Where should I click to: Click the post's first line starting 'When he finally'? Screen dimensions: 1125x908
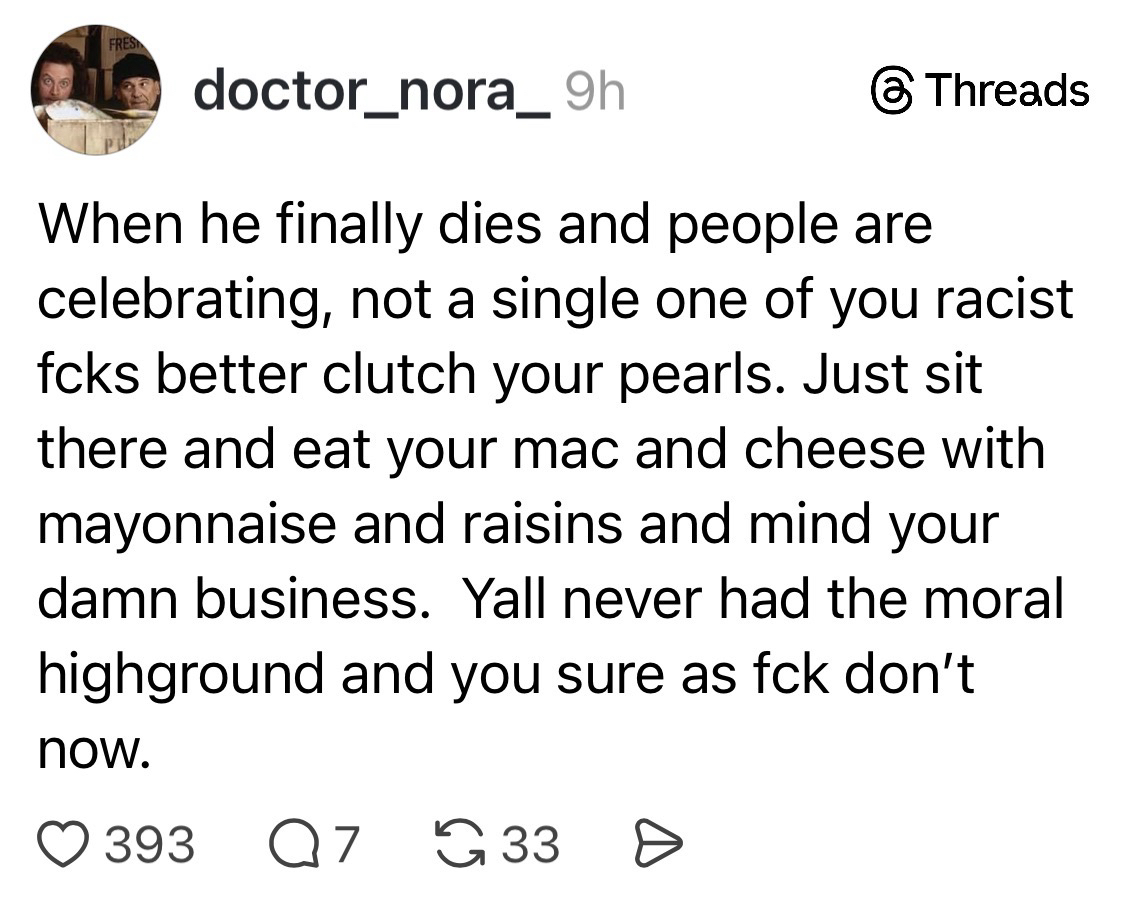point(485,224)
